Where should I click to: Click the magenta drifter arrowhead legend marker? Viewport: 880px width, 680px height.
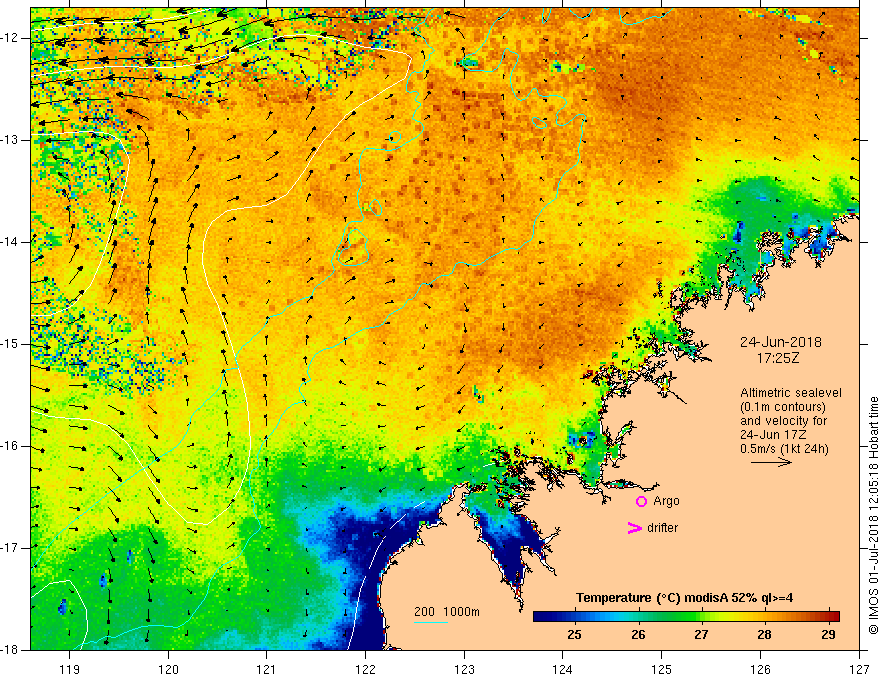coord(634,528)
